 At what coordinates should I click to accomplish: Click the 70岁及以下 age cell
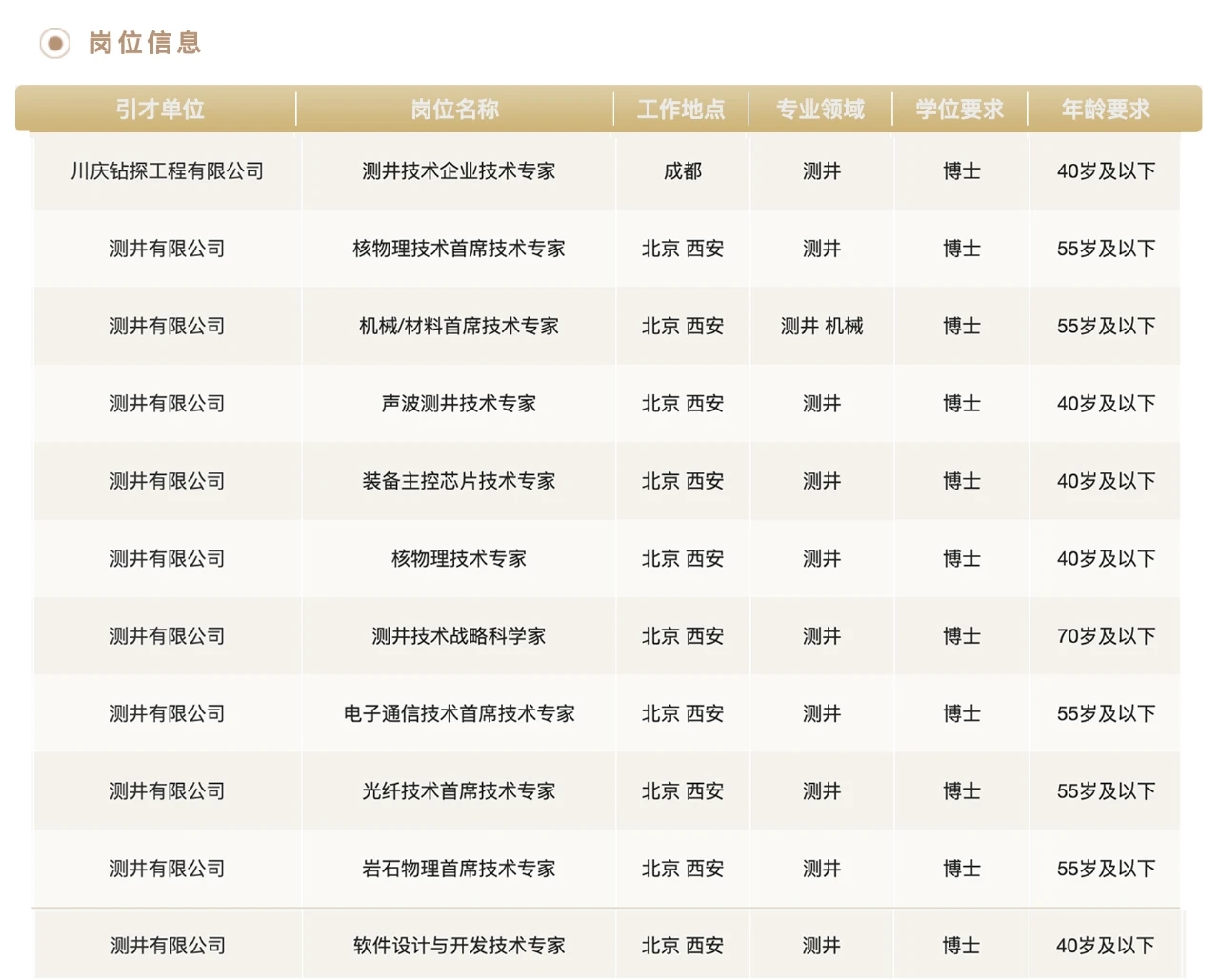pyautogui.click(x=1106, y=636)
